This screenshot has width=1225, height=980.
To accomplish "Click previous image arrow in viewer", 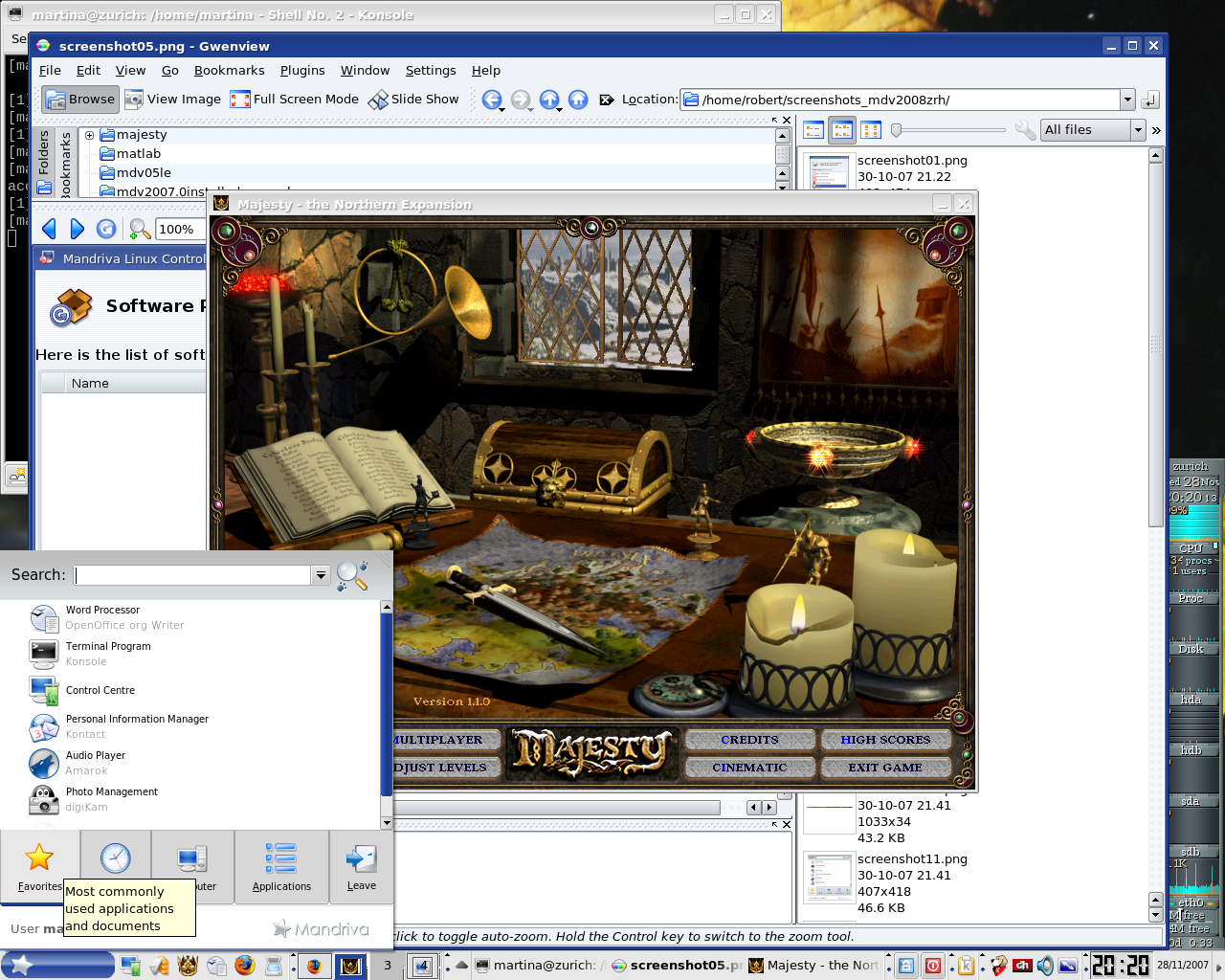I will (x=50, y=229).
